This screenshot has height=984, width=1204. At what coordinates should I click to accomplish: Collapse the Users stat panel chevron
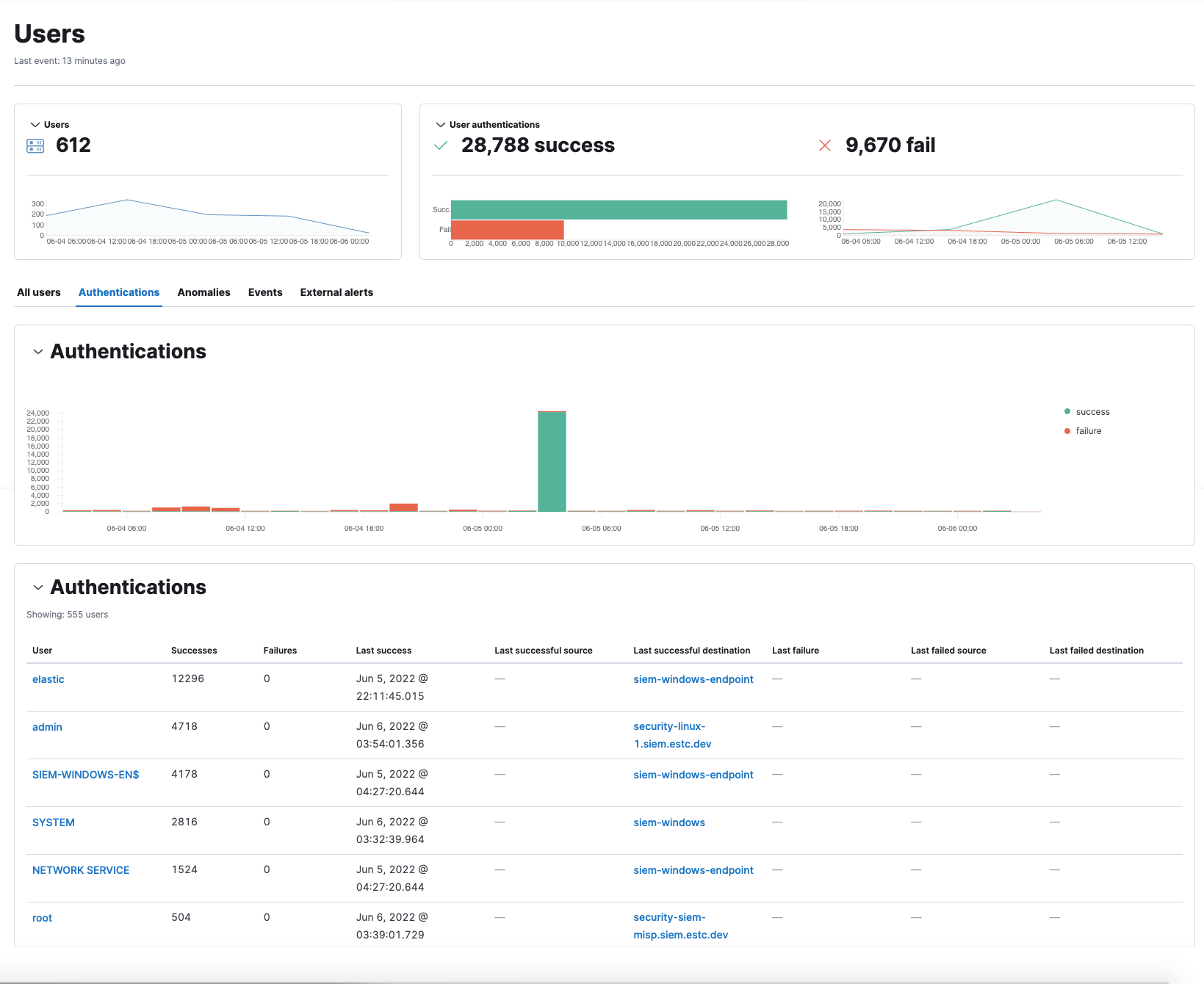[x=35, y=125]
